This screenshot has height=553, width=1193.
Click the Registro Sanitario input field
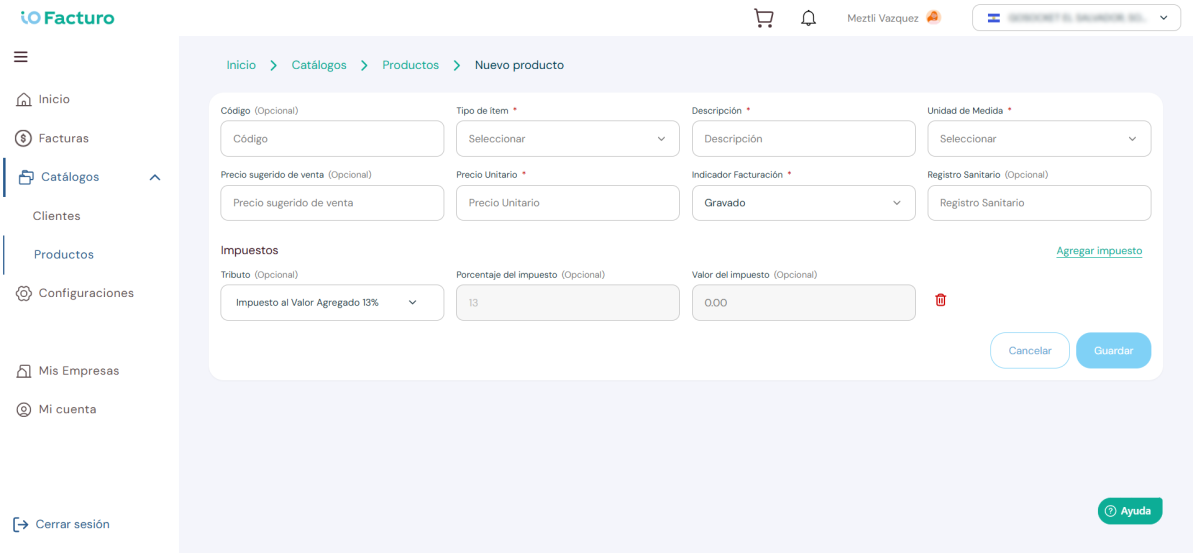[1039, 203]
